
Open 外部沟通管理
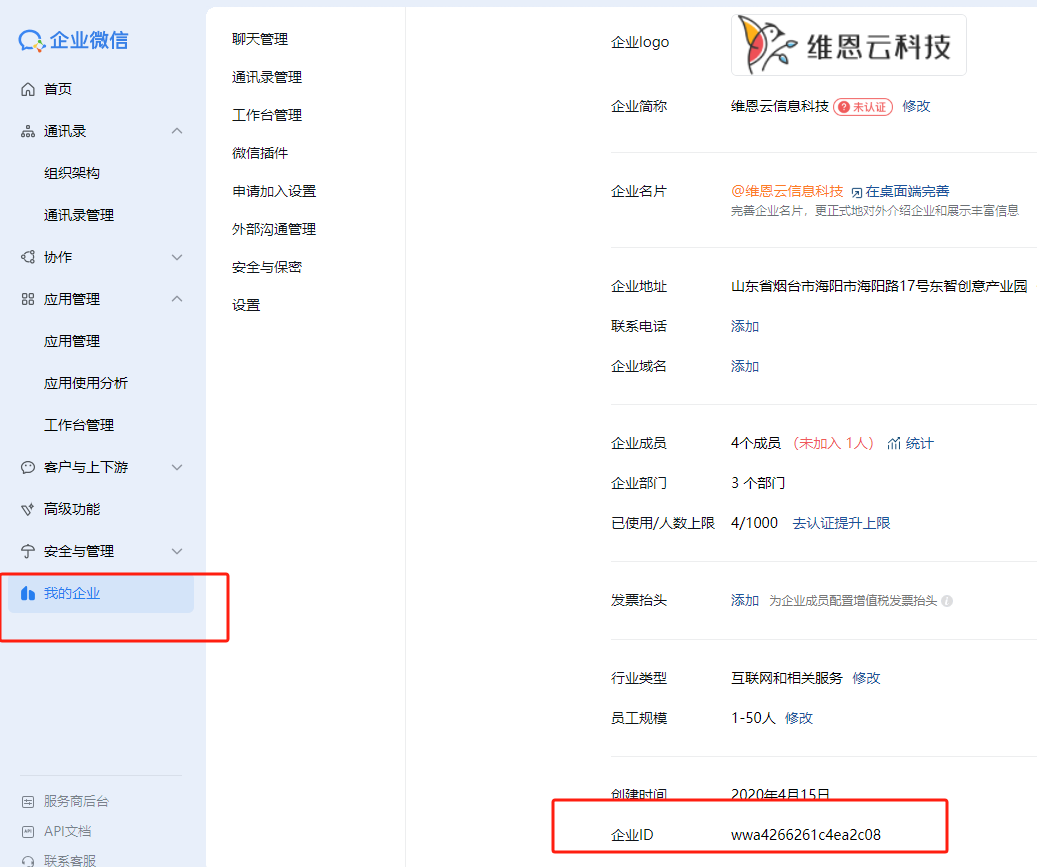pyautogui.click(x=274, y=229)
